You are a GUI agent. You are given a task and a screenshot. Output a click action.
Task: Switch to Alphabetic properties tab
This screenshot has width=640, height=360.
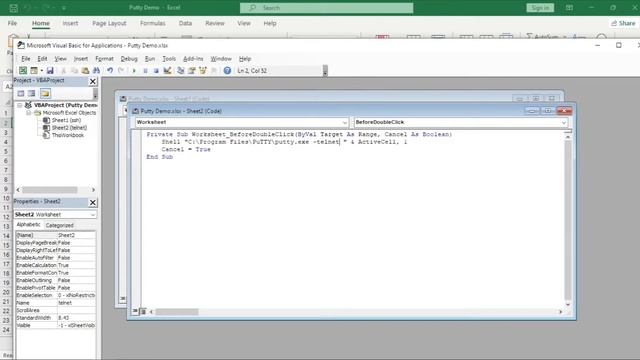coord(28,225)
